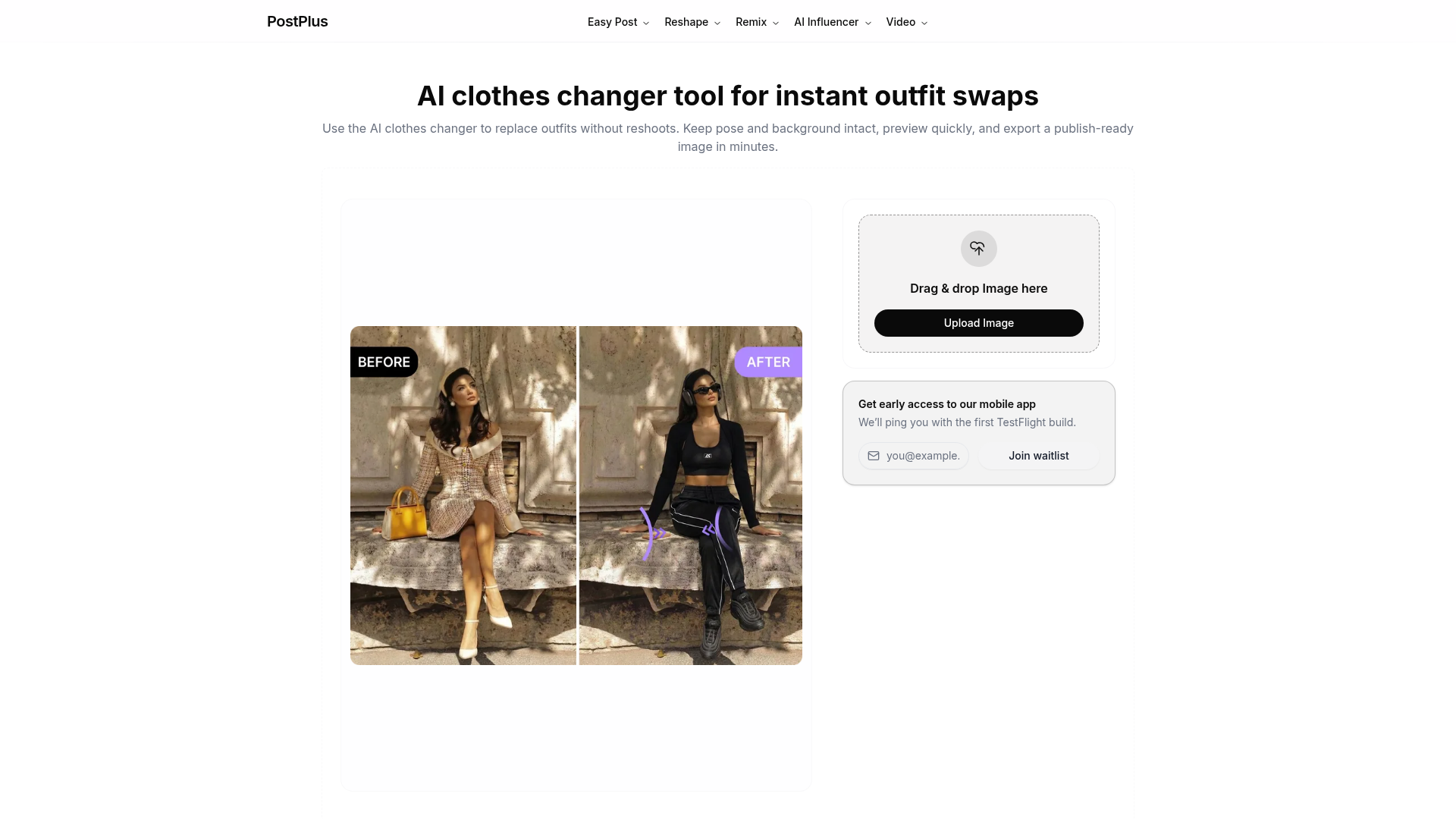Expand the Reshape dropdown chevron
Image resolution: width=1456 pixels, height=819 pixels.
717,24
